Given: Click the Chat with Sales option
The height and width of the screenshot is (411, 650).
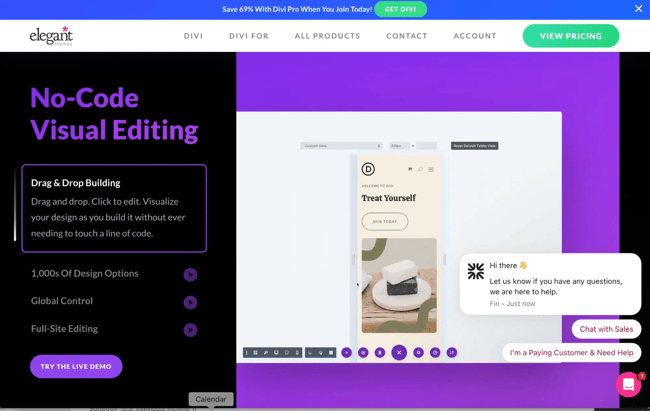Looking at the screenshot, I should (x=606, y=329).
